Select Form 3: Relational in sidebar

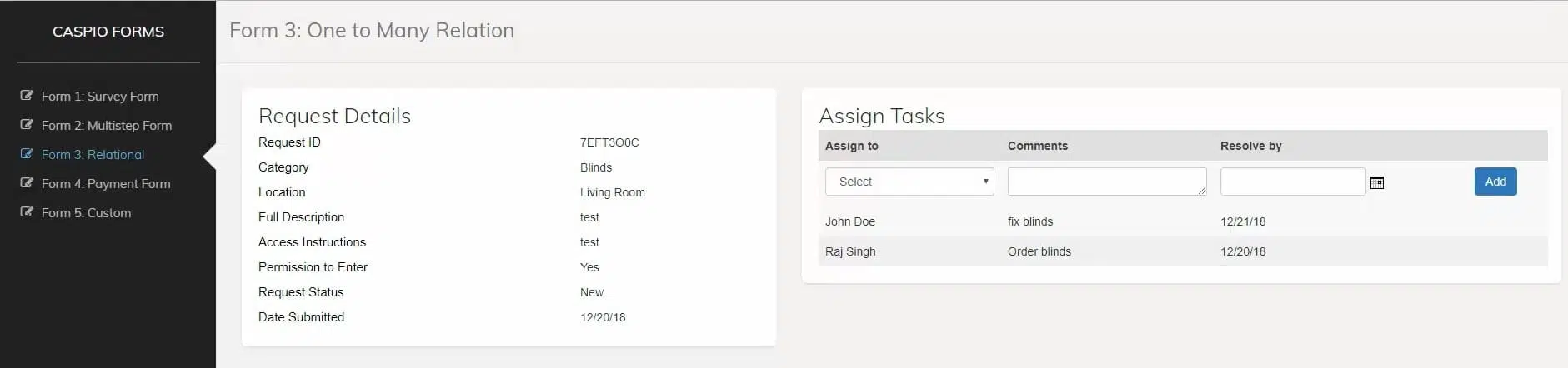click(93, 155)
